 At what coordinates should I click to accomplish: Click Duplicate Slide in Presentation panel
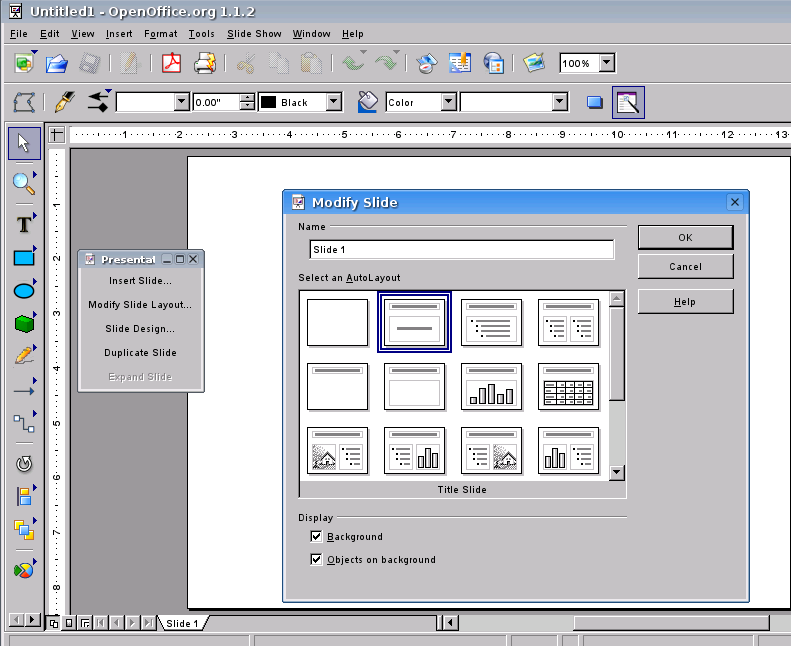140,353
